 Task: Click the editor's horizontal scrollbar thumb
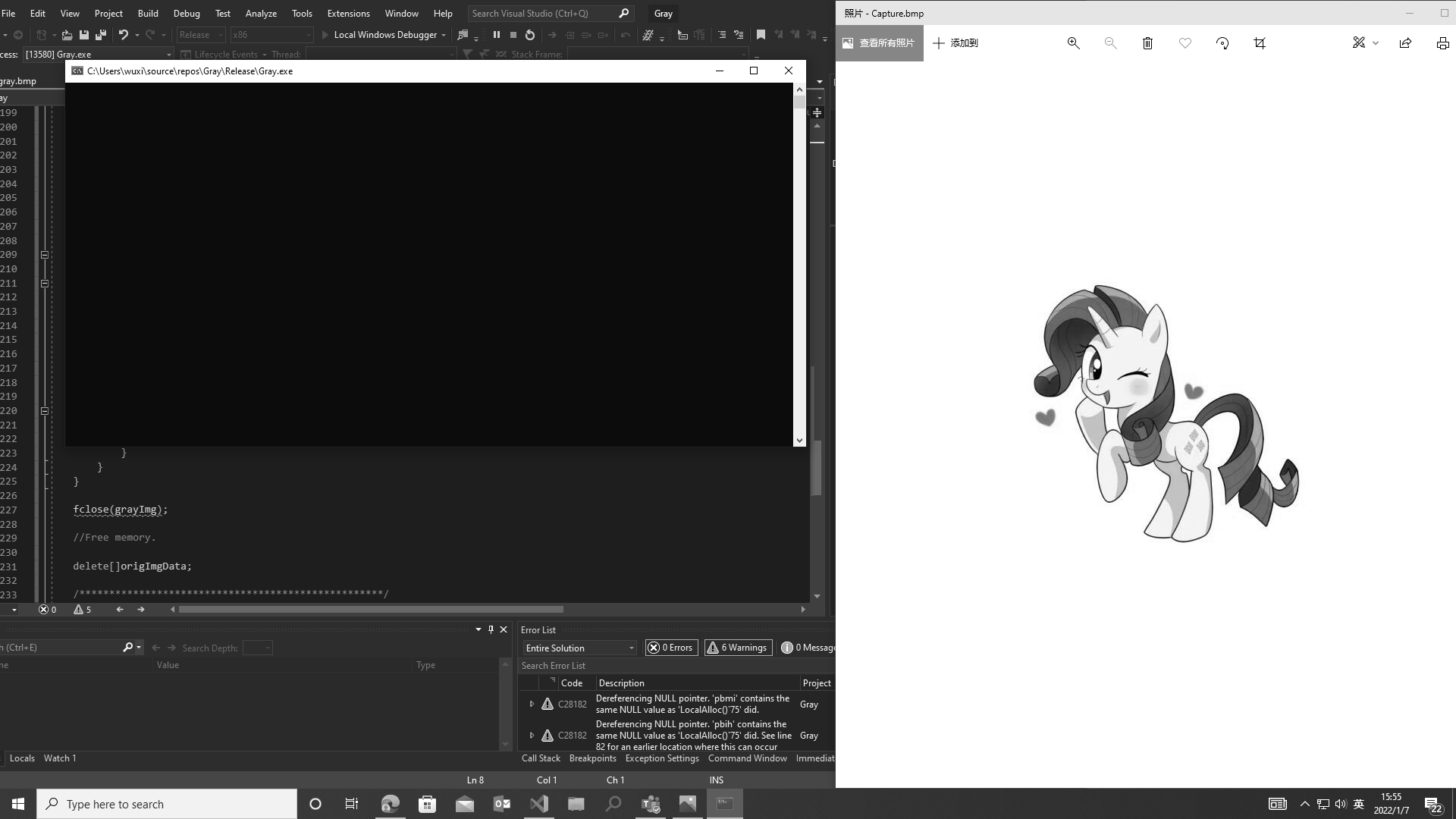371,610
